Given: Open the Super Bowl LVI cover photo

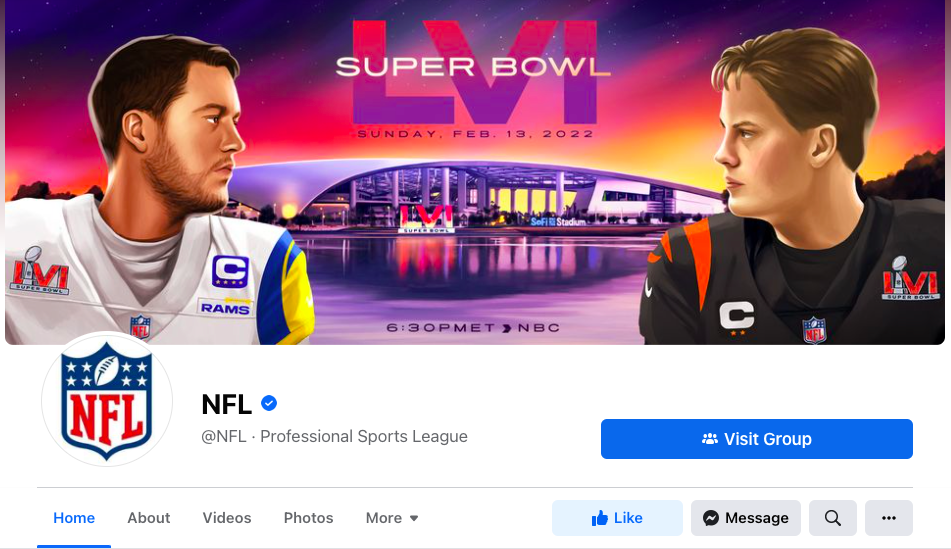Looking at the screenshot, I should tap(475, 172).
